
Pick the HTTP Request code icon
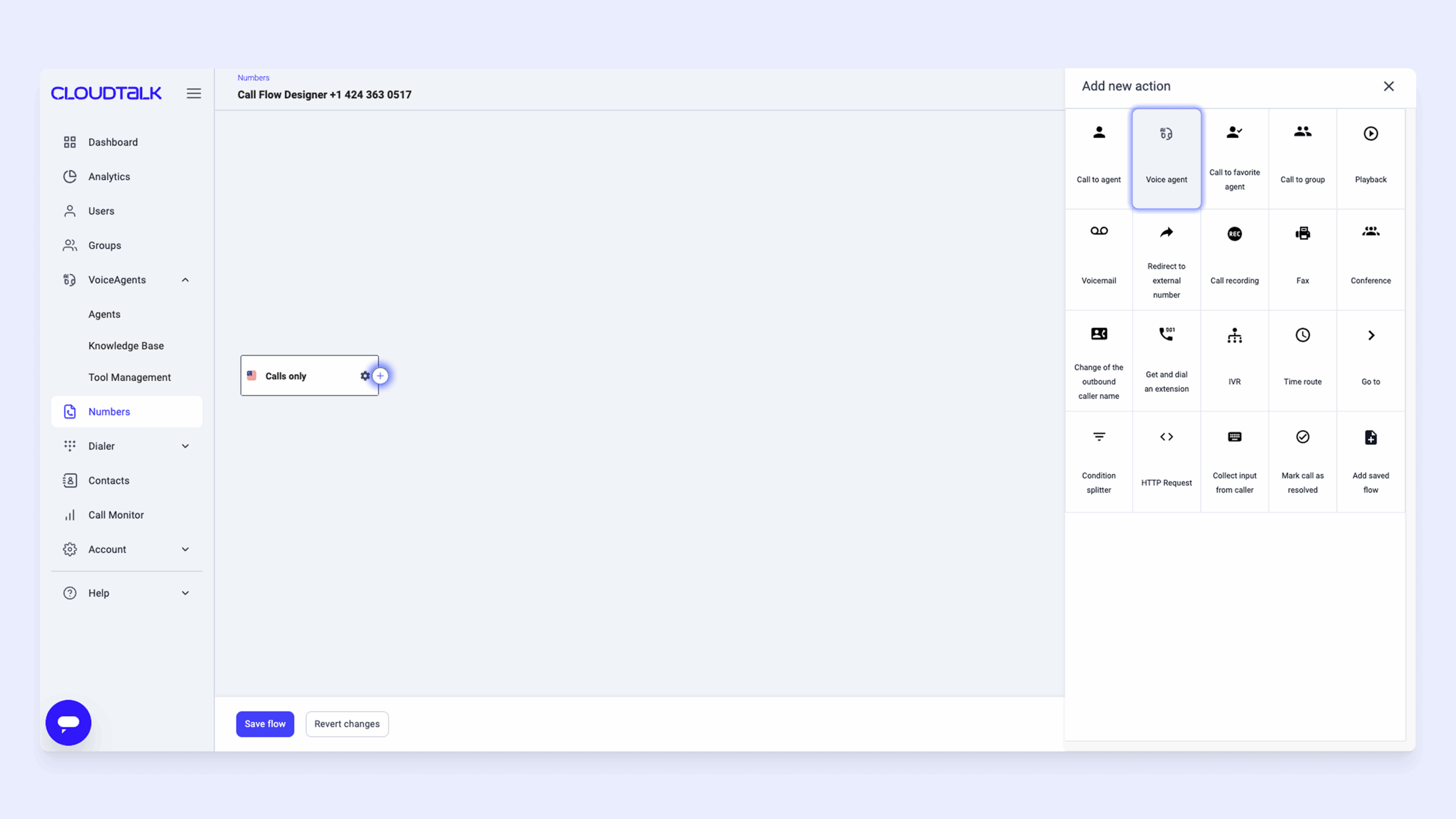pyautogui.click(x=1166, y=437)
